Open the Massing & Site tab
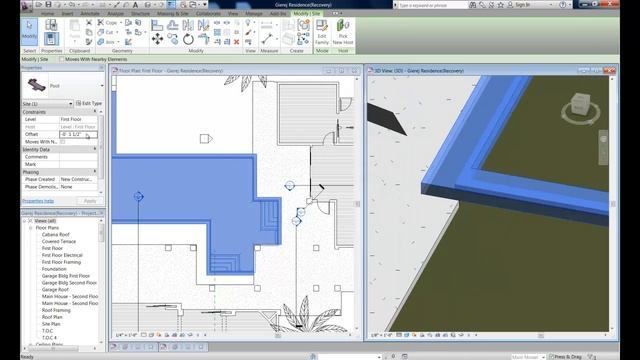640x360 pixels. [173, 13]
